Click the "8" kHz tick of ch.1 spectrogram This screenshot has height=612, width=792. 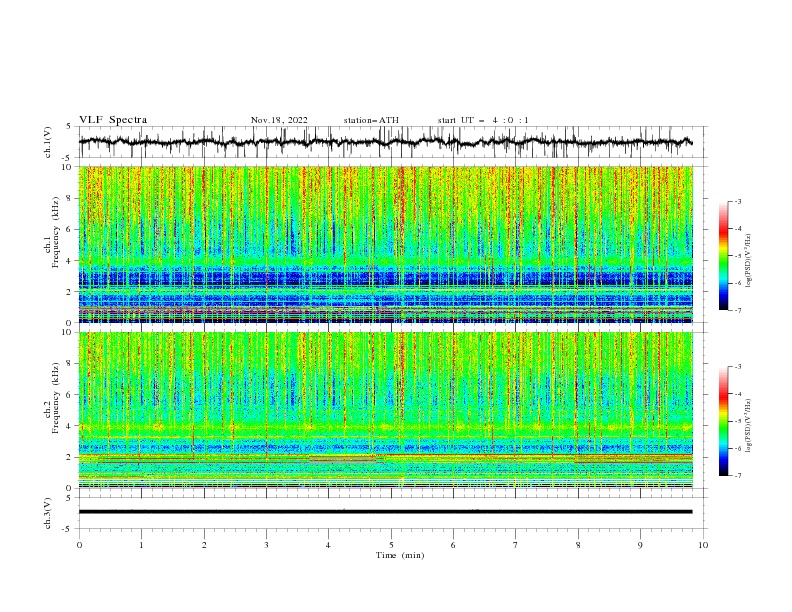click(x=70, y=198)
